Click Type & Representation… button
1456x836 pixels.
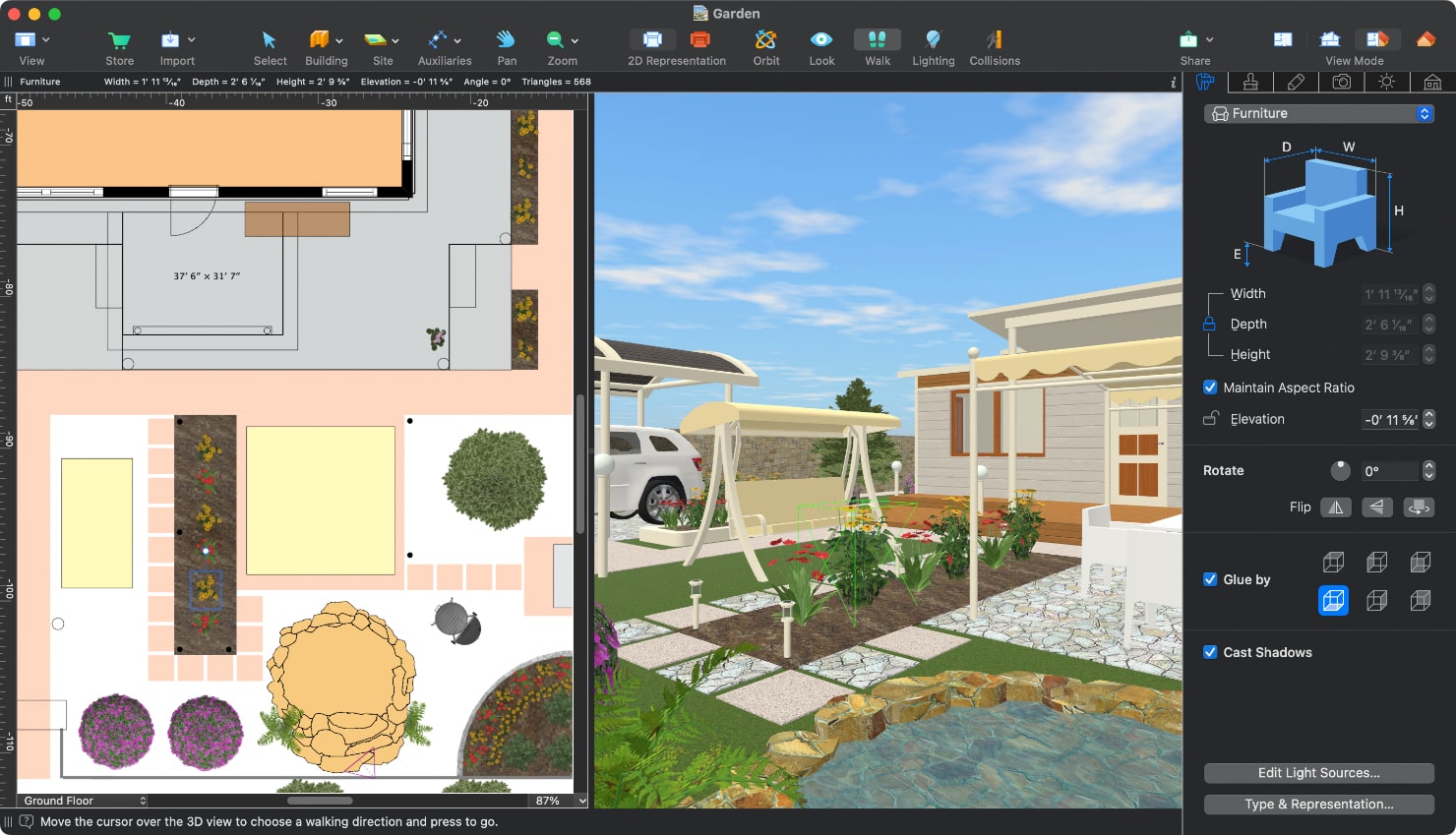point(1318,805)
